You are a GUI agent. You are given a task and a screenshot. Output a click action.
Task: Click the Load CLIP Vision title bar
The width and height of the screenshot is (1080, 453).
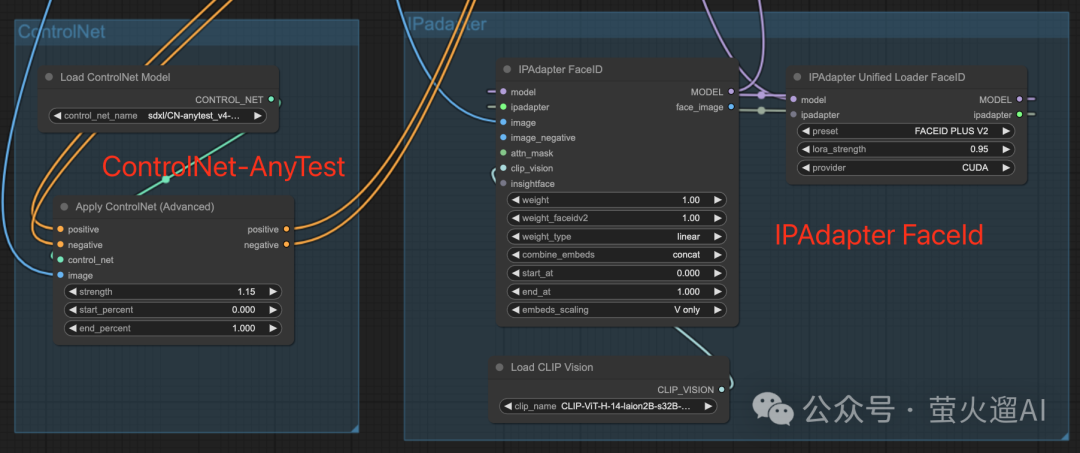coord(609,367)
